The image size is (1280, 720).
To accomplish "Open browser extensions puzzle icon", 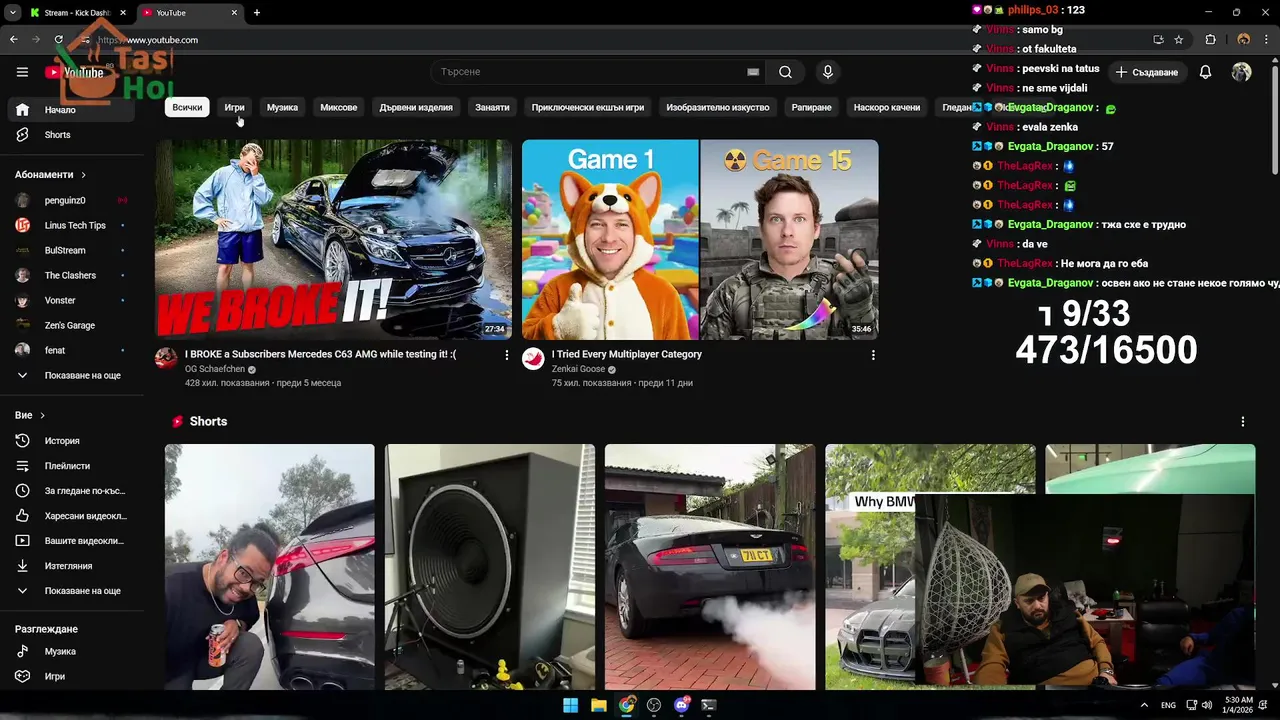I will 1210,40.
